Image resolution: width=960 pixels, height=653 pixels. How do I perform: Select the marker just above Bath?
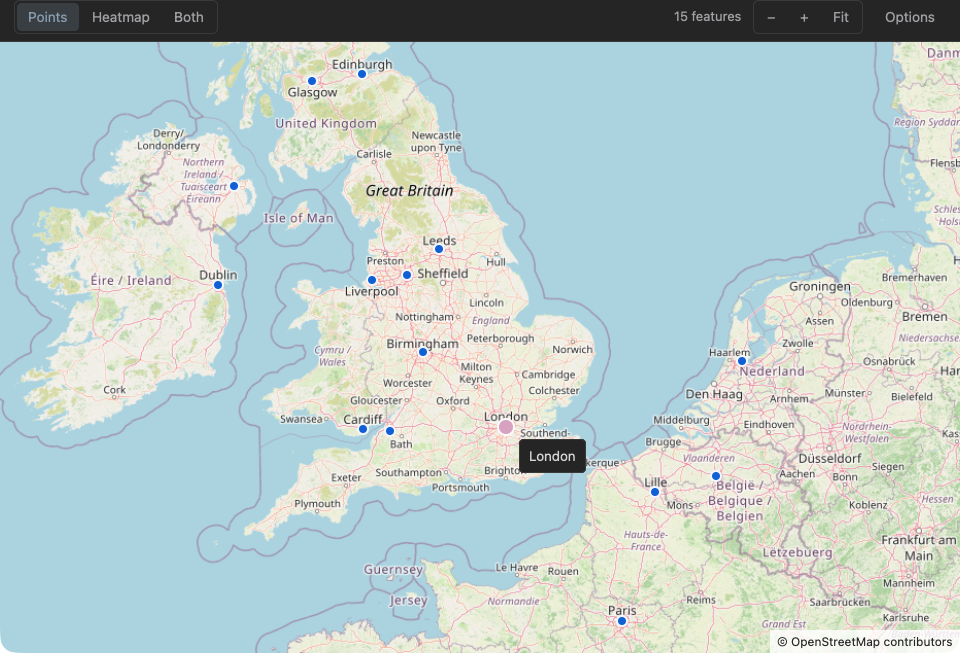tap(390, 431)
